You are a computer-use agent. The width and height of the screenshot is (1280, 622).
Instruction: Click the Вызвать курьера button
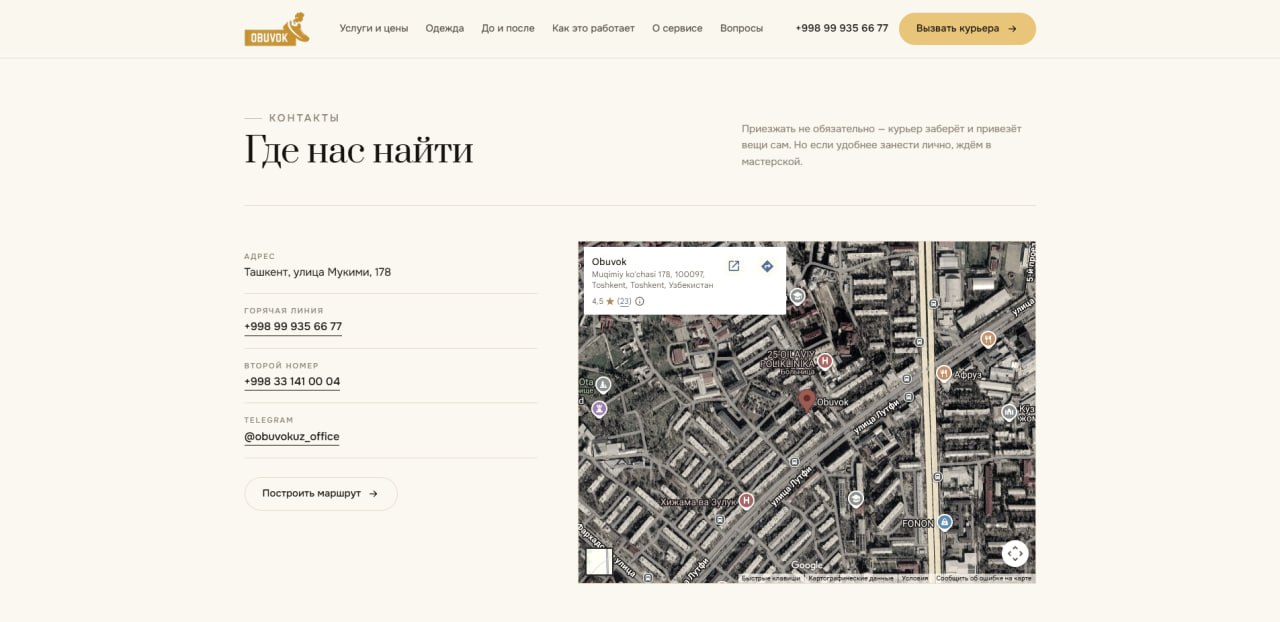point(967,29)
